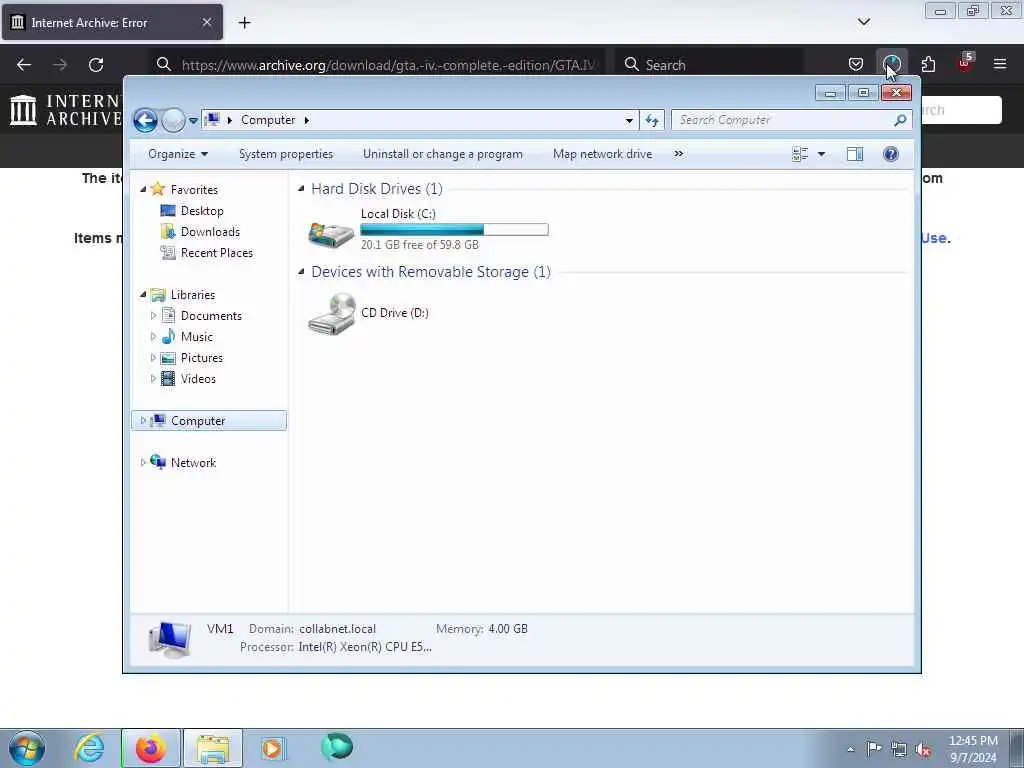Click the Action Center flag tray icon

[874, 748]
